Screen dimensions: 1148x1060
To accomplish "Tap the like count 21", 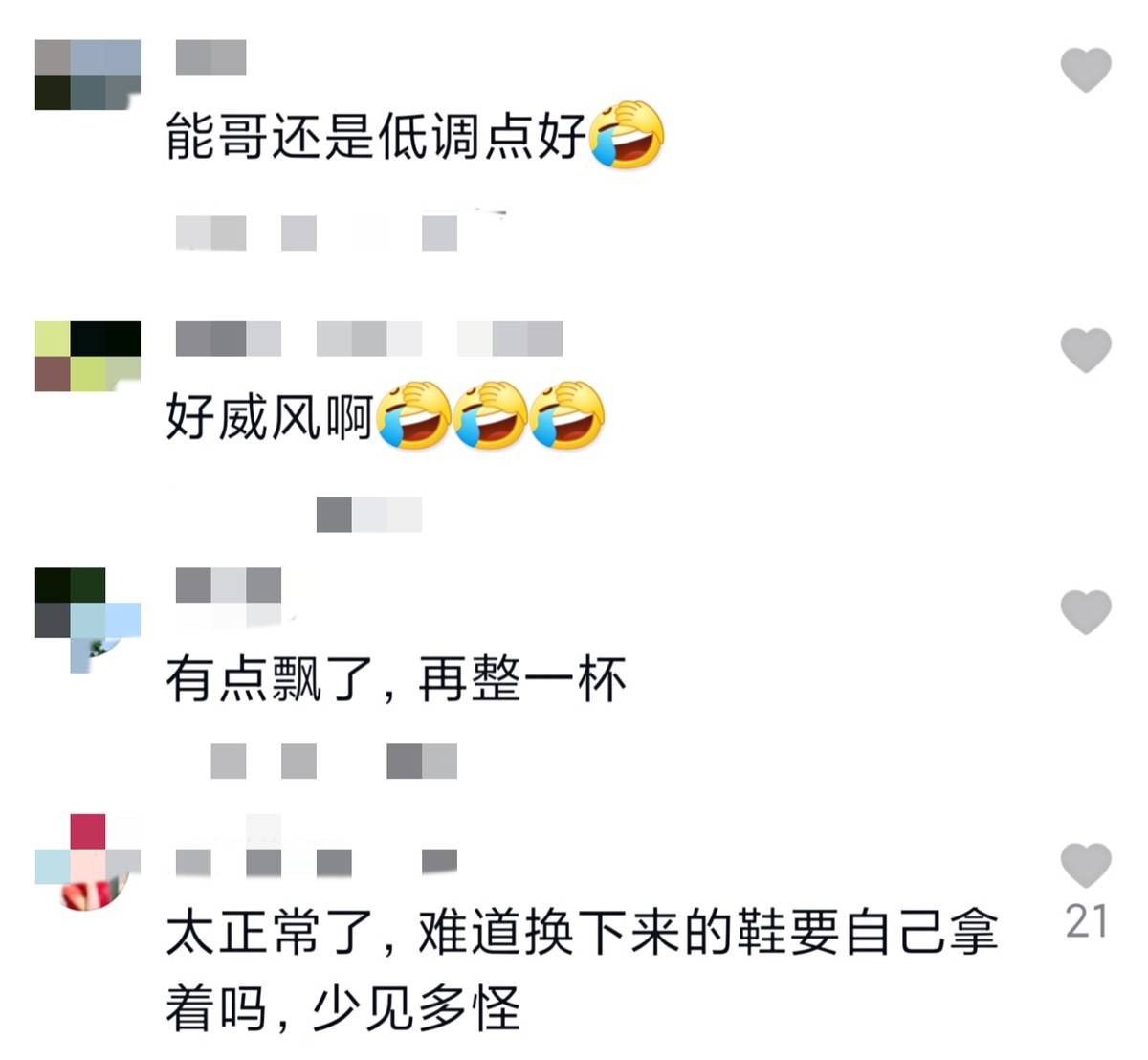I will click(1087, 921).
